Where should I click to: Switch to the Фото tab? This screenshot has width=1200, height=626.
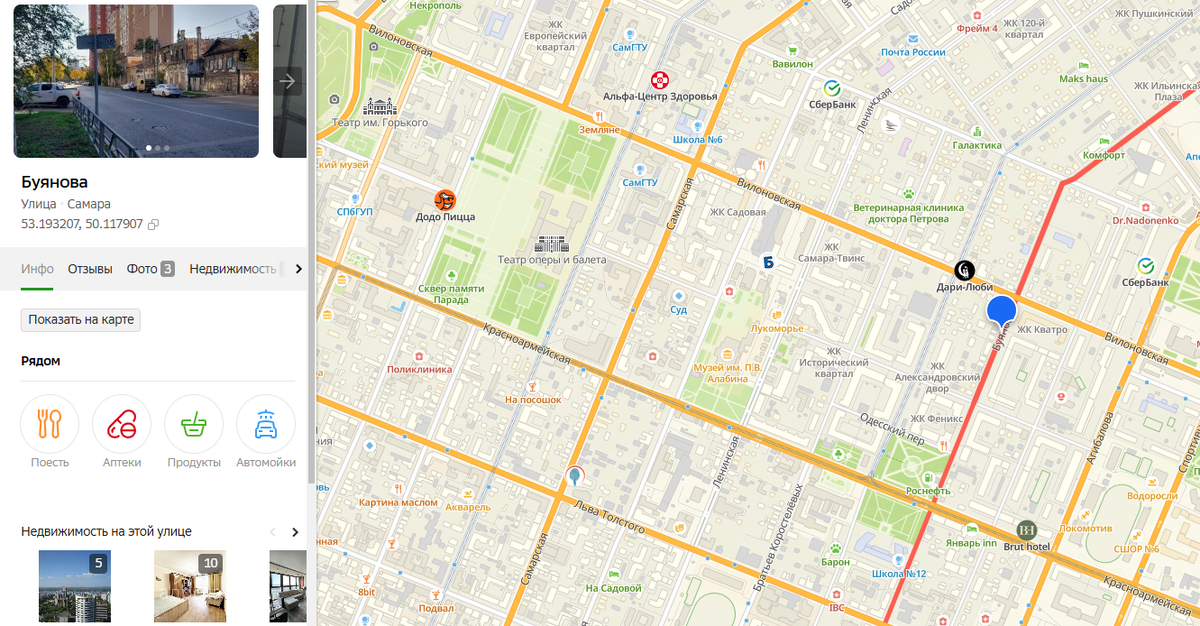click(x=151, y=269)
